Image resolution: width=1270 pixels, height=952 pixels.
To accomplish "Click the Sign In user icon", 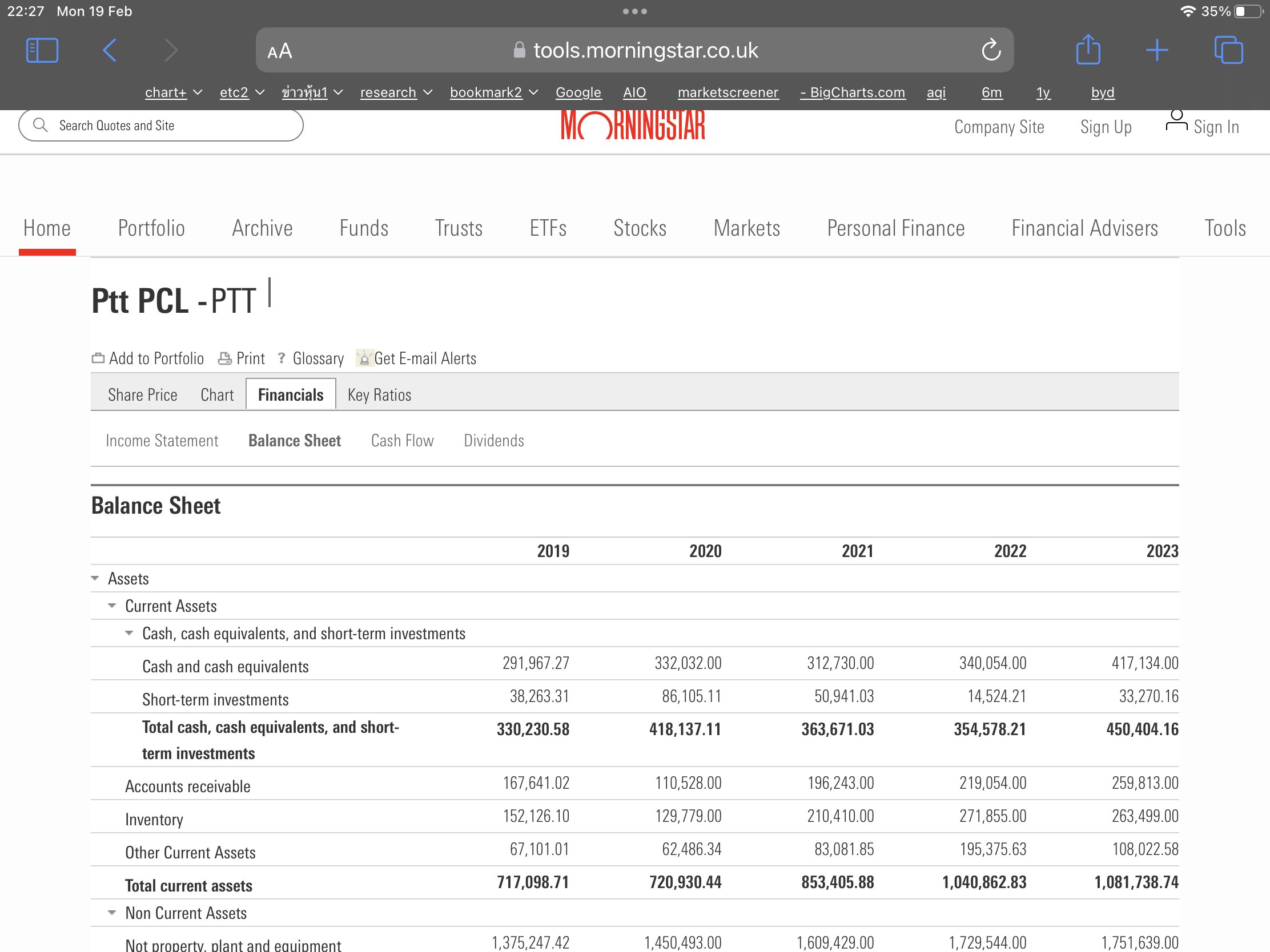I will [x=1176, y=122].
